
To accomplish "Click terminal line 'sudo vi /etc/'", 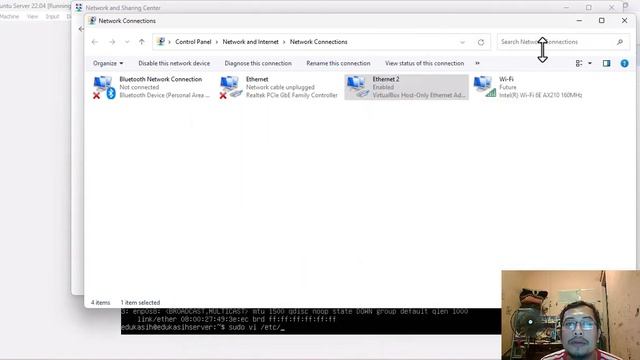I will click(x=255, y=327).
